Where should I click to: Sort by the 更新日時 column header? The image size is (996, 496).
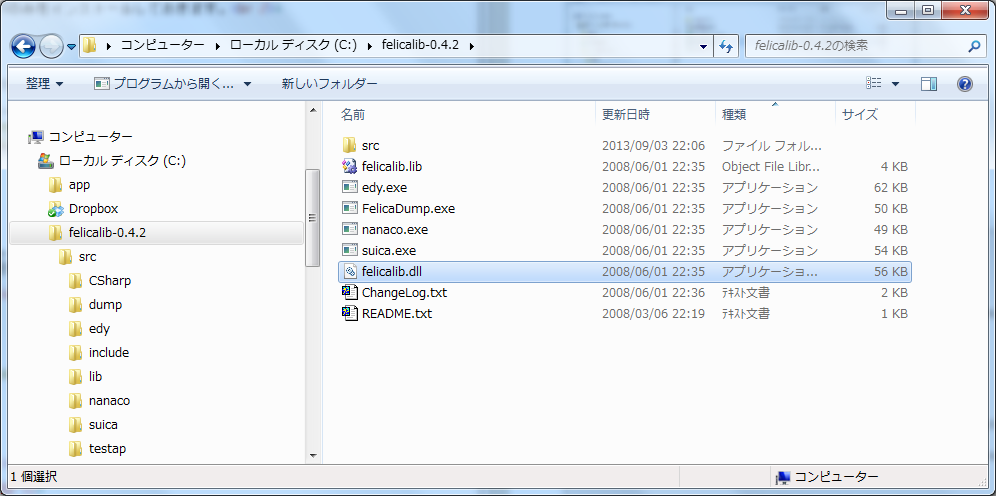coord(625,114)
